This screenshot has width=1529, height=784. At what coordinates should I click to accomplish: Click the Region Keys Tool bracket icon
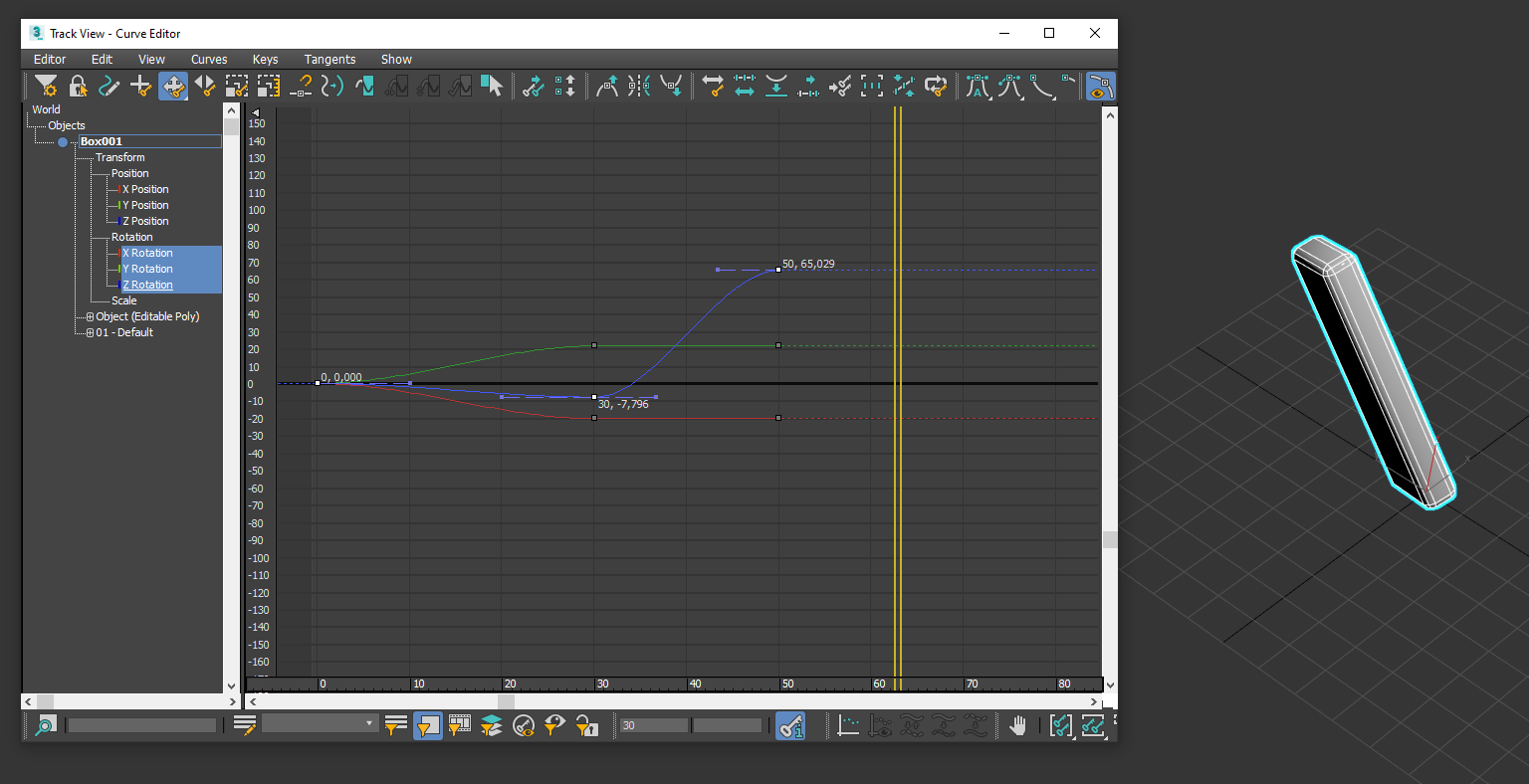point(872,87)
